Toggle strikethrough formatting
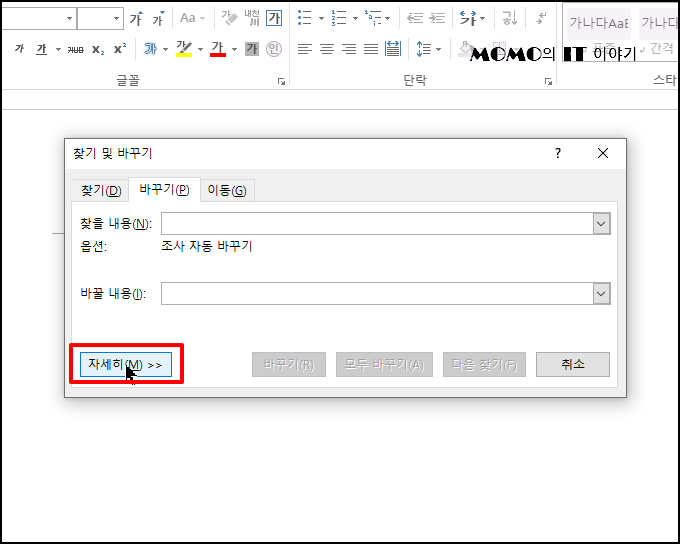Screen dimensions: 680x544 [x=75, y=49]
